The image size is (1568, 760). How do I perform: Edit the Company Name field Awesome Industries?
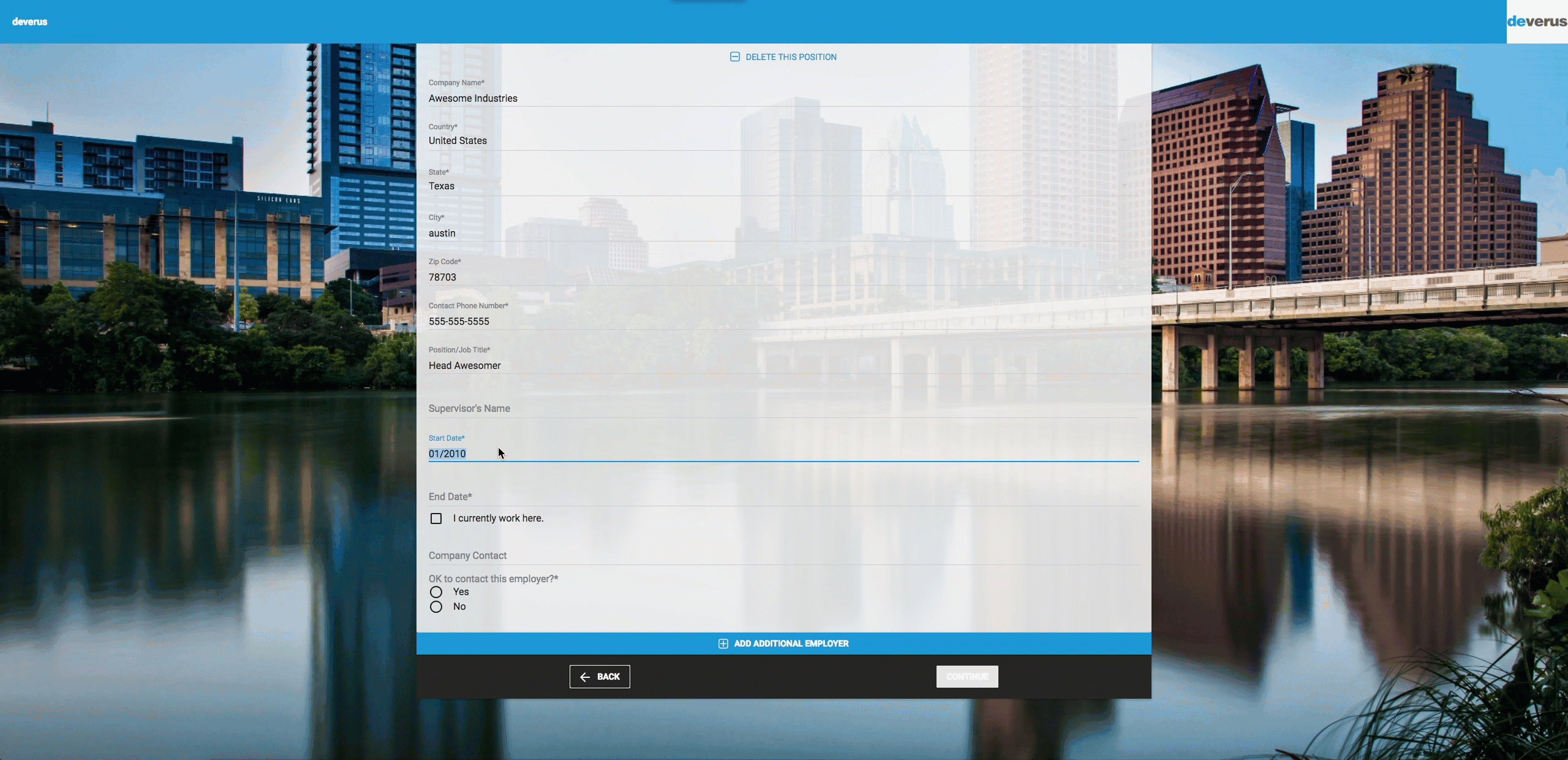(x=784, y=98)
